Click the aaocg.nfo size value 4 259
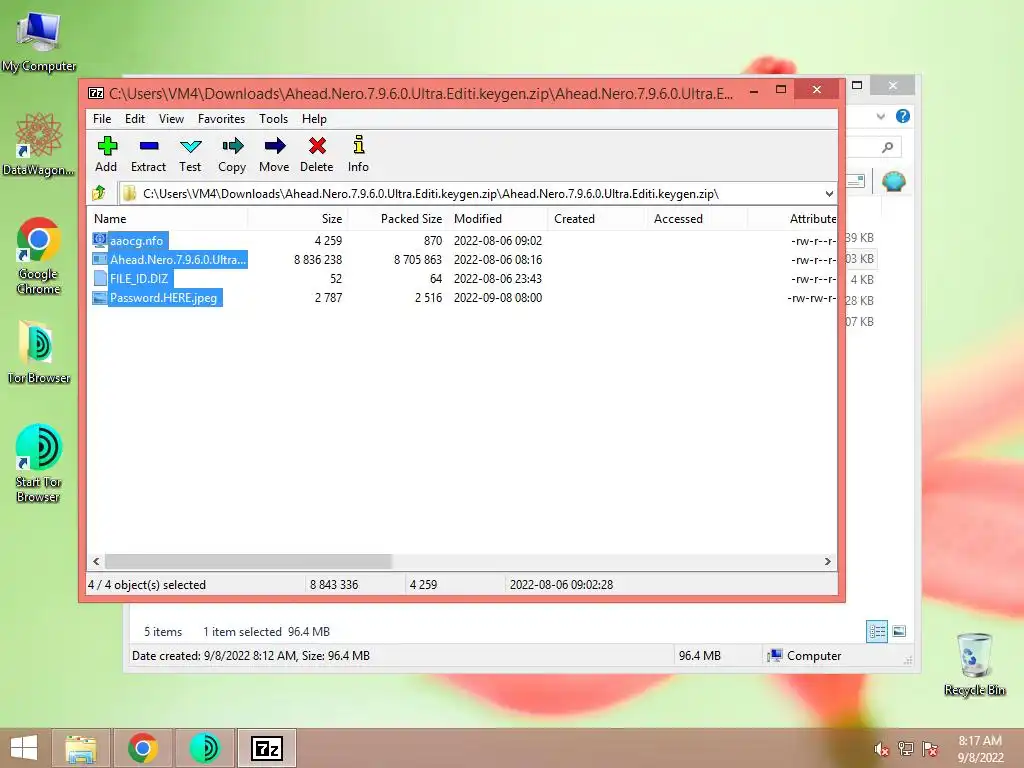Viewport: 1024px width, 768px height. pos(328,241)
